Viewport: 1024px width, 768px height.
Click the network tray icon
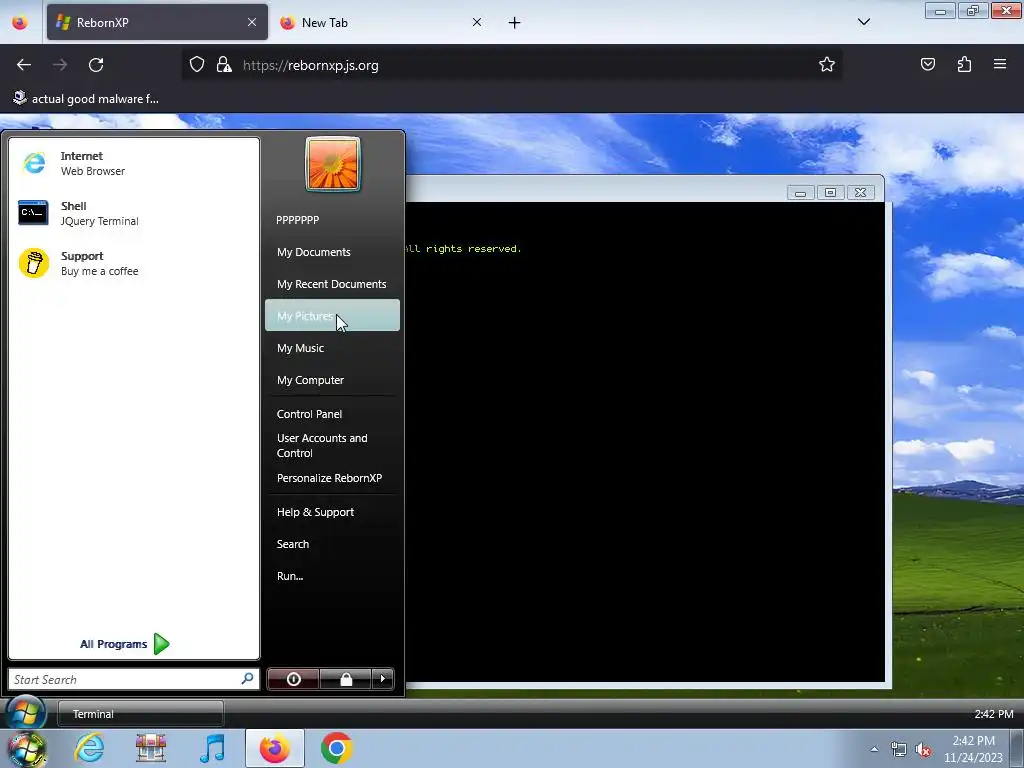click(x=899, y=749)
